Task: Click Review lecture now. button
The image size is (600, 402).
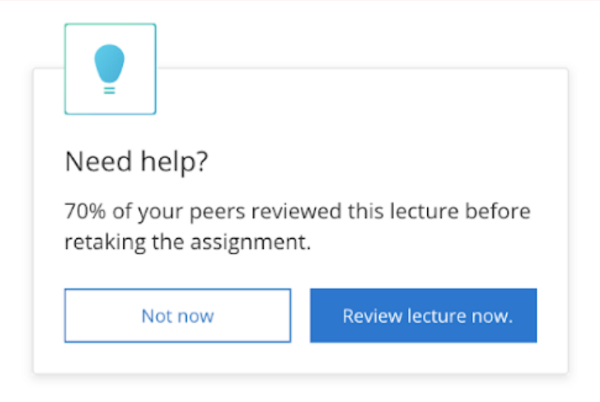Action: pos(423,316)
